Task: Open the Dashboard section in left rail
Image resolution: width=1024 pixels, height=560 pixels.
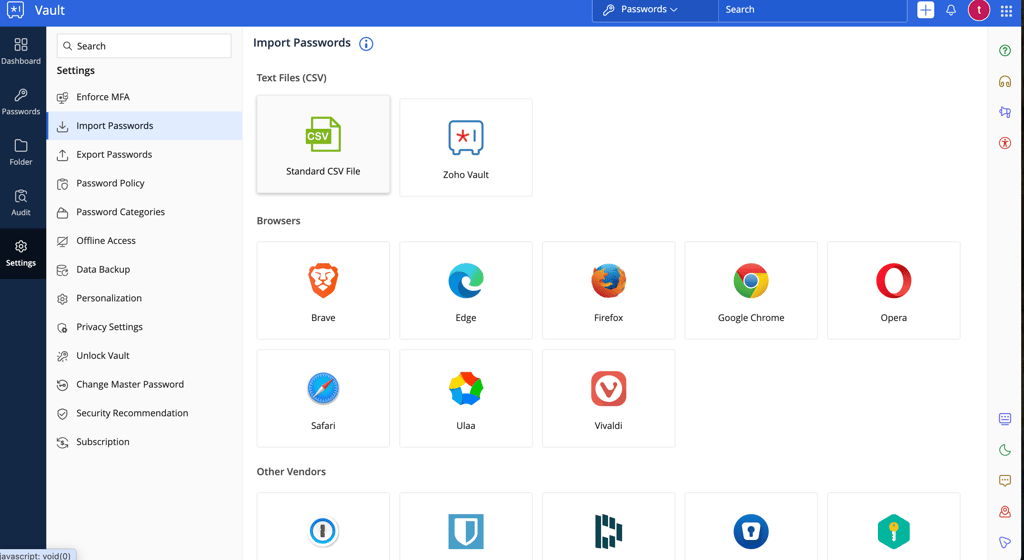Action: [21, 52]
